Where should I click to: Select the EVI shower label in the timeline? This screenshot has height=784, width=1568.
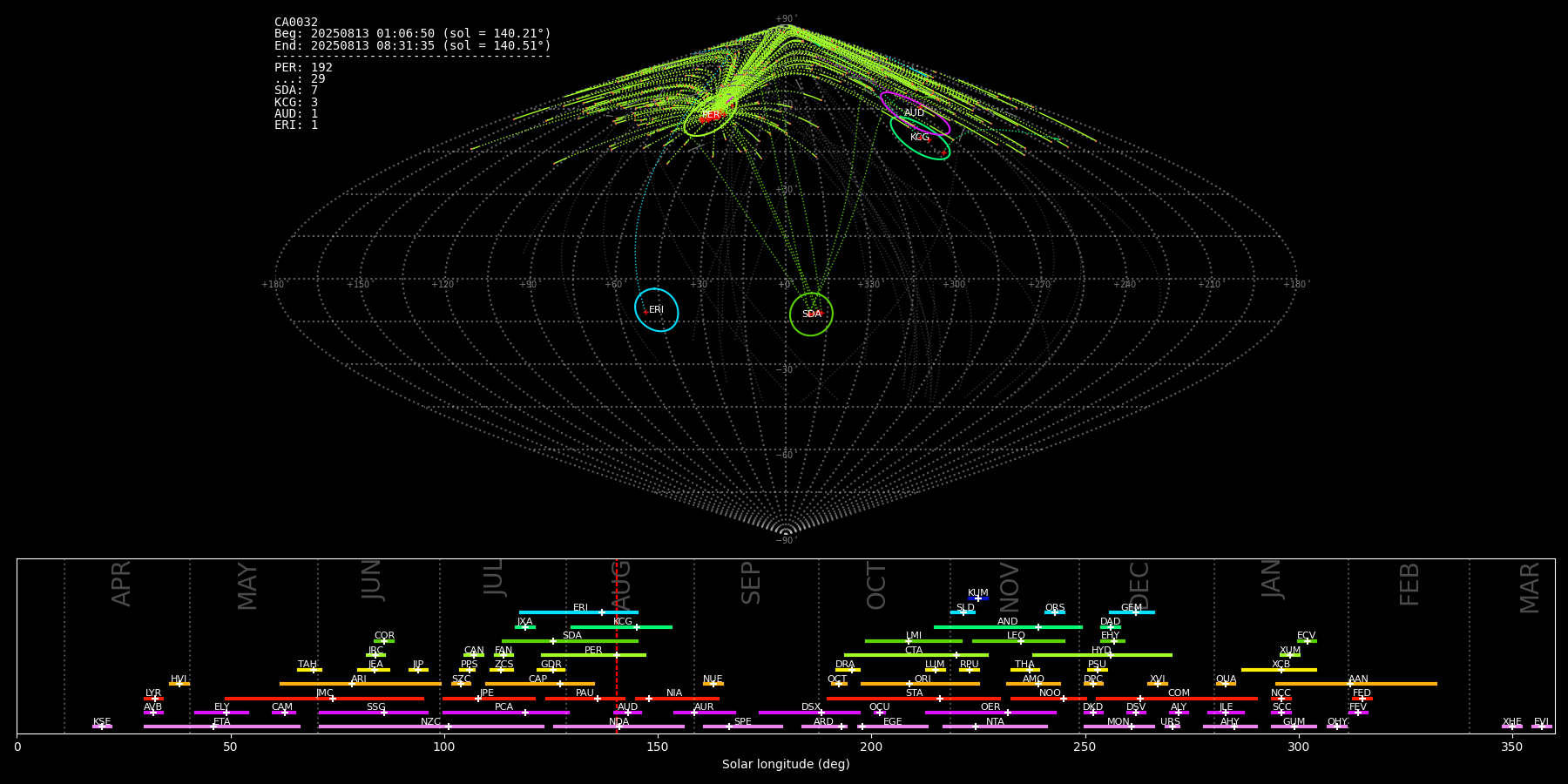1541,722
